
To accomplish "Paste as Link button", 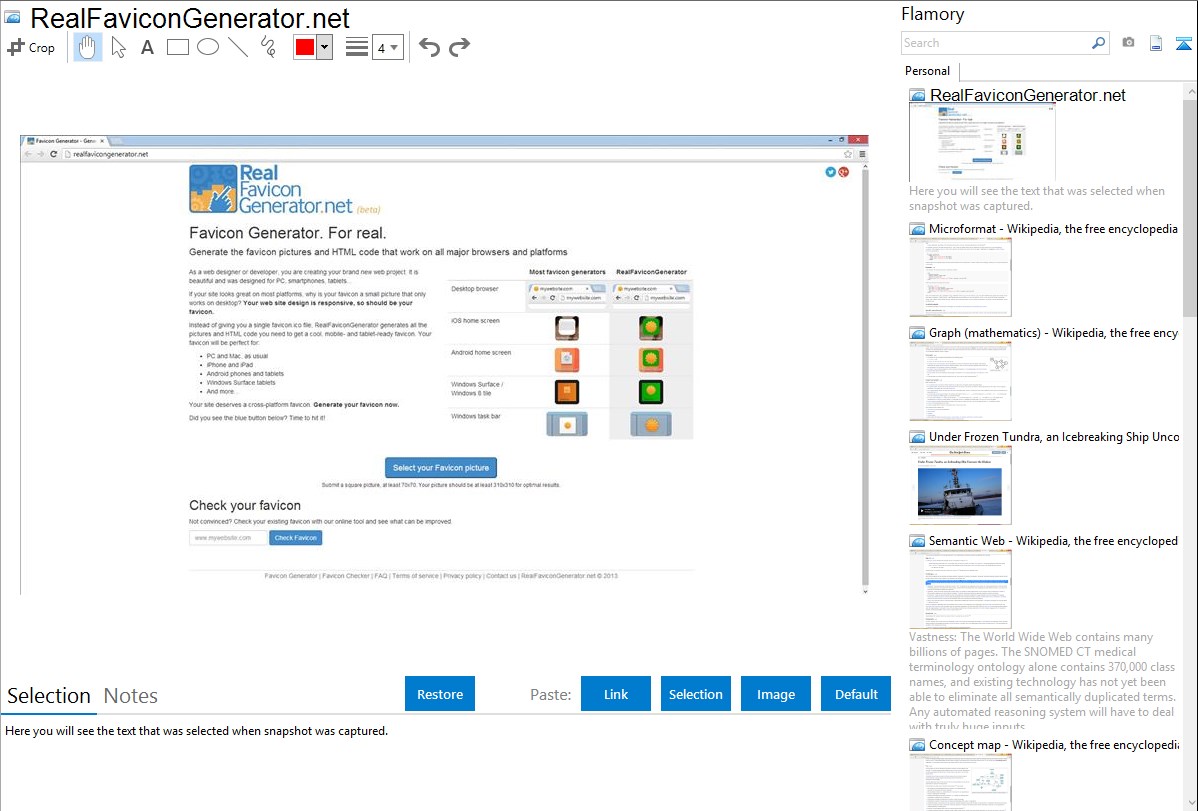I will click(x=616, y=694).
